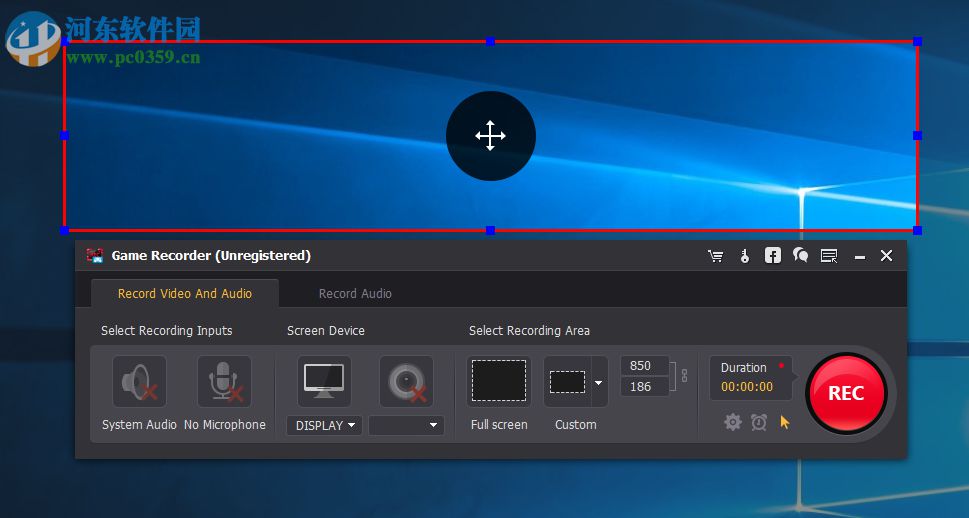Click the top-right corner selection handle

(x=917, y=41)
